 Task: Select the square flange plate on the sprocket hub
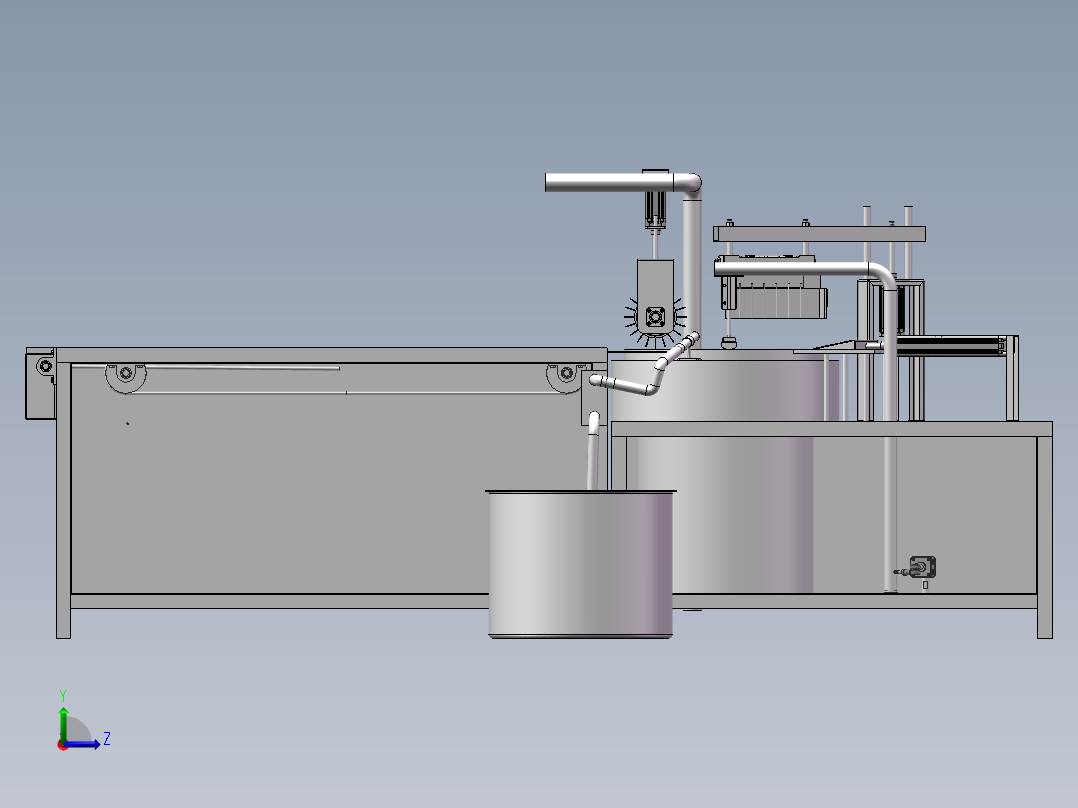[x=657, y=315]
